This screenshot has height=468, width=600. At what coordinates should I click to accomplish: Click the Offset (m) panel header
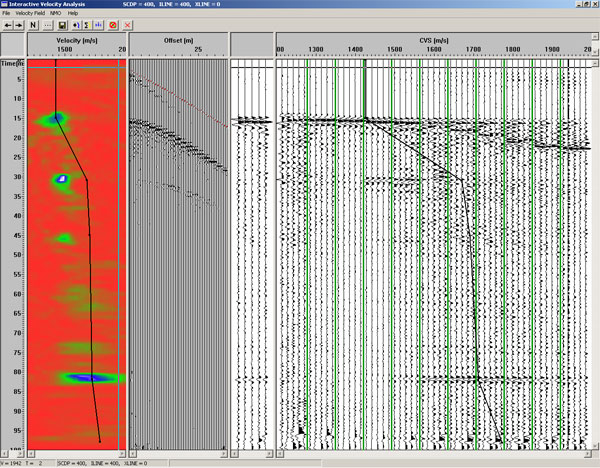coord(179,37)
